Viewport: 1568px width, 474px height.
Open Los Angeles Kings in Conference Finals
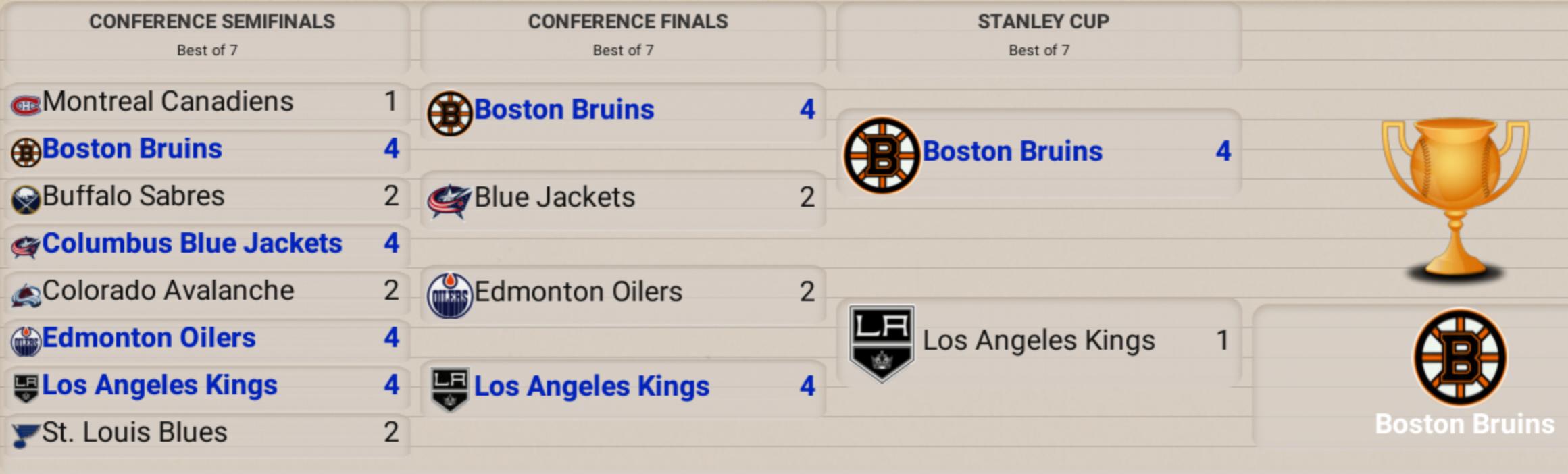click(591, 386)
